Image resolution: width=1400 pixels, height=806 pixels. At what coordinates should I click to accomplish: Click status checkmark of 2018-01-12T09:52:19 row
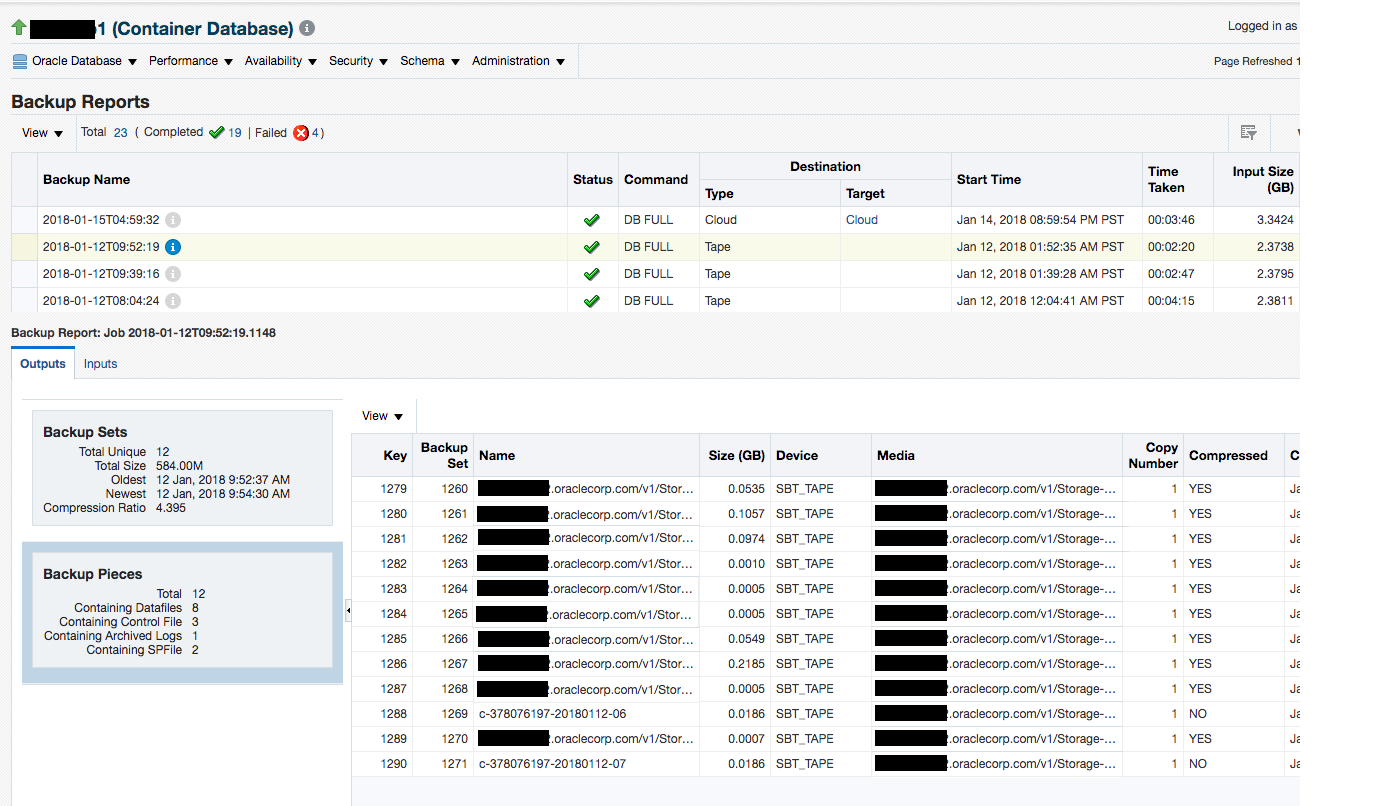pos(592,247)
